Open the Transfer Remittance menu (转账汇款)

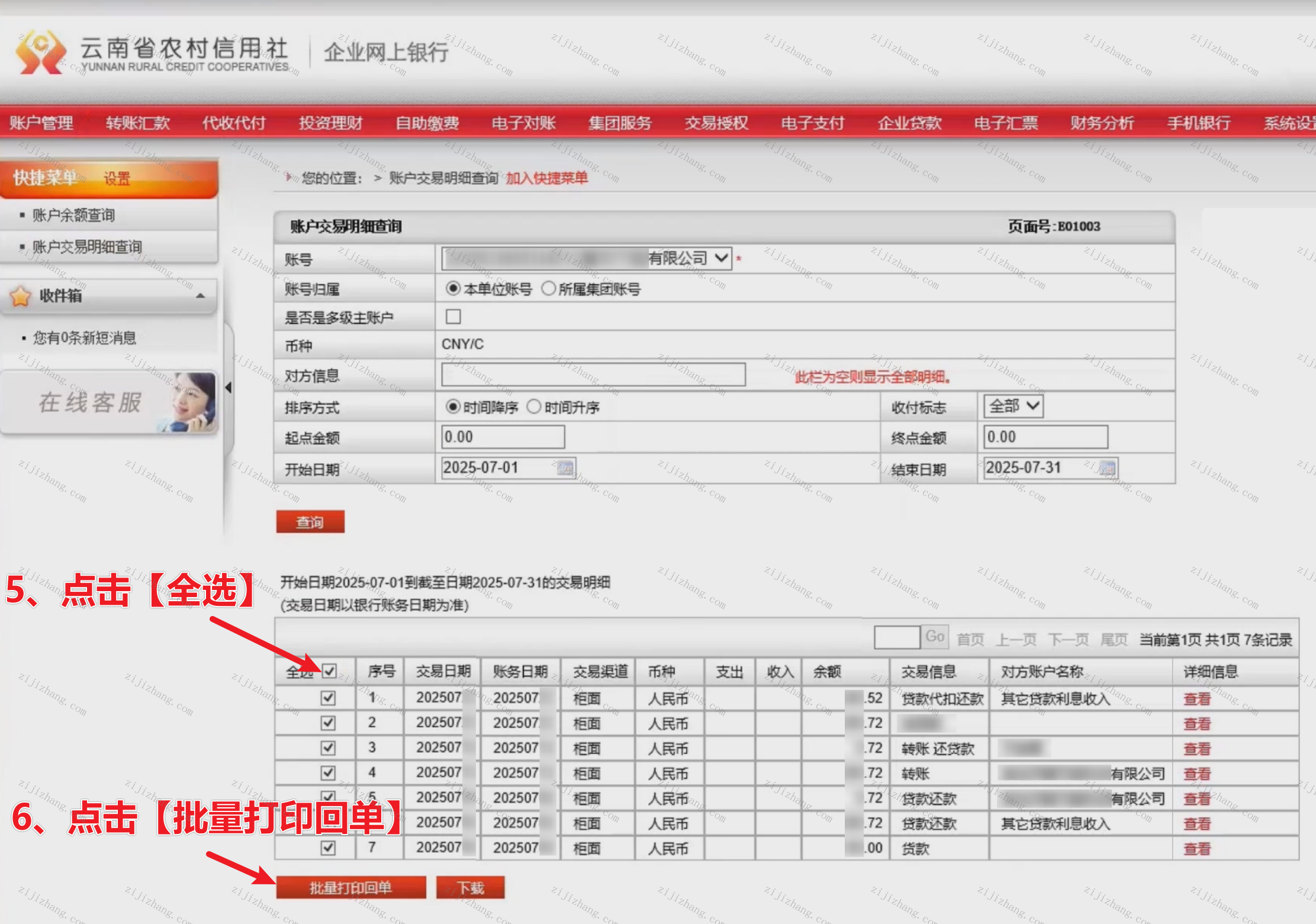[137, 123]
